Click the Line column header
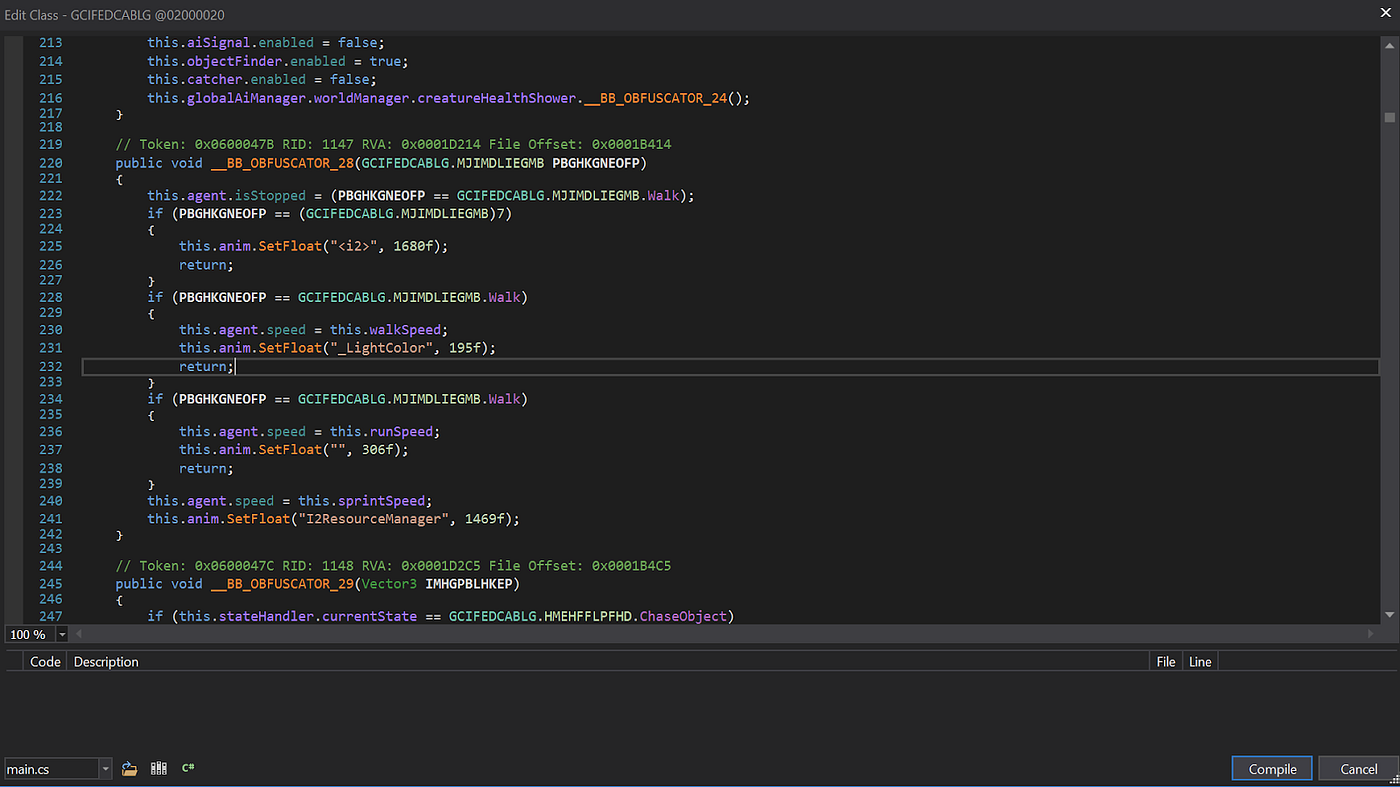 [x=1200, y=661]
